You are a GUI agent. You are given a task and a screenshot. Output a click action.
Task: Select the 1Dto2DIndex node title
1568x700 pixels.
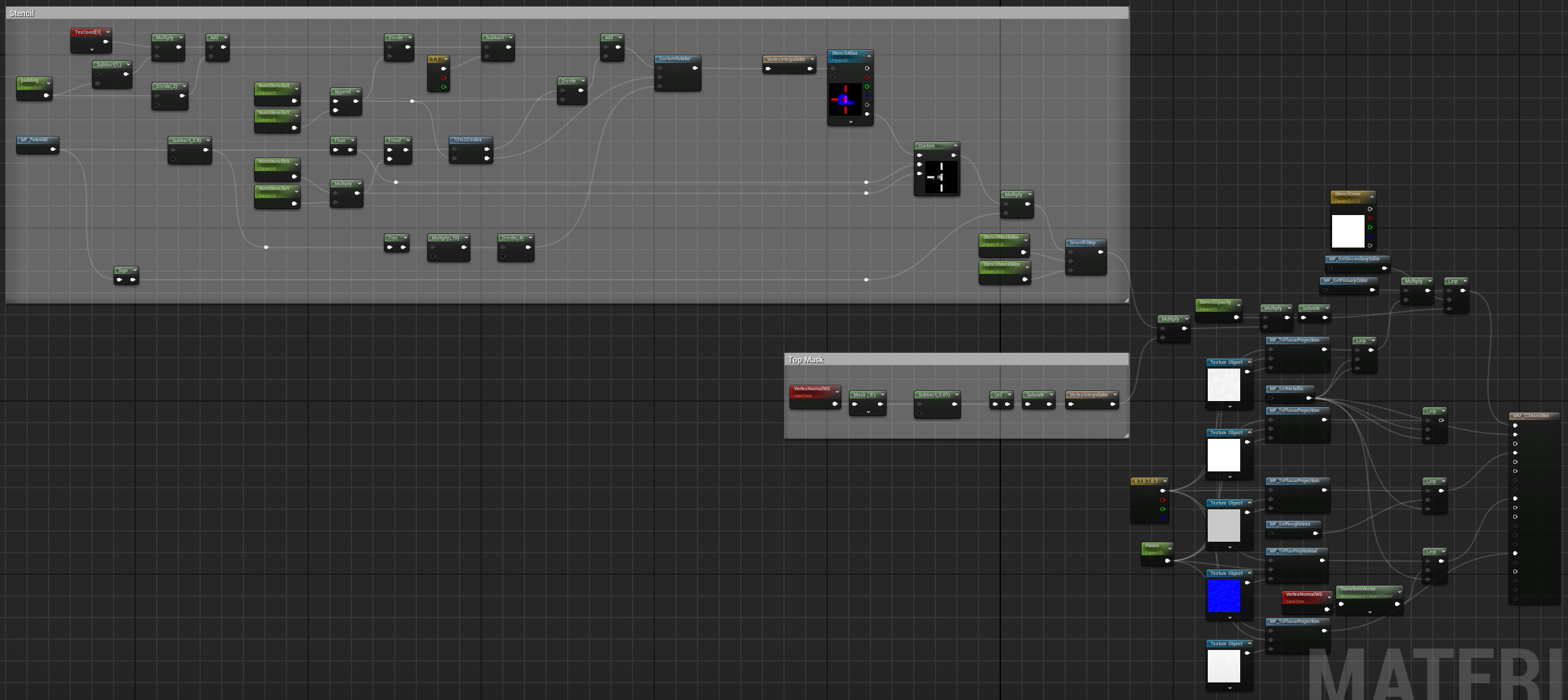(468, 140)
